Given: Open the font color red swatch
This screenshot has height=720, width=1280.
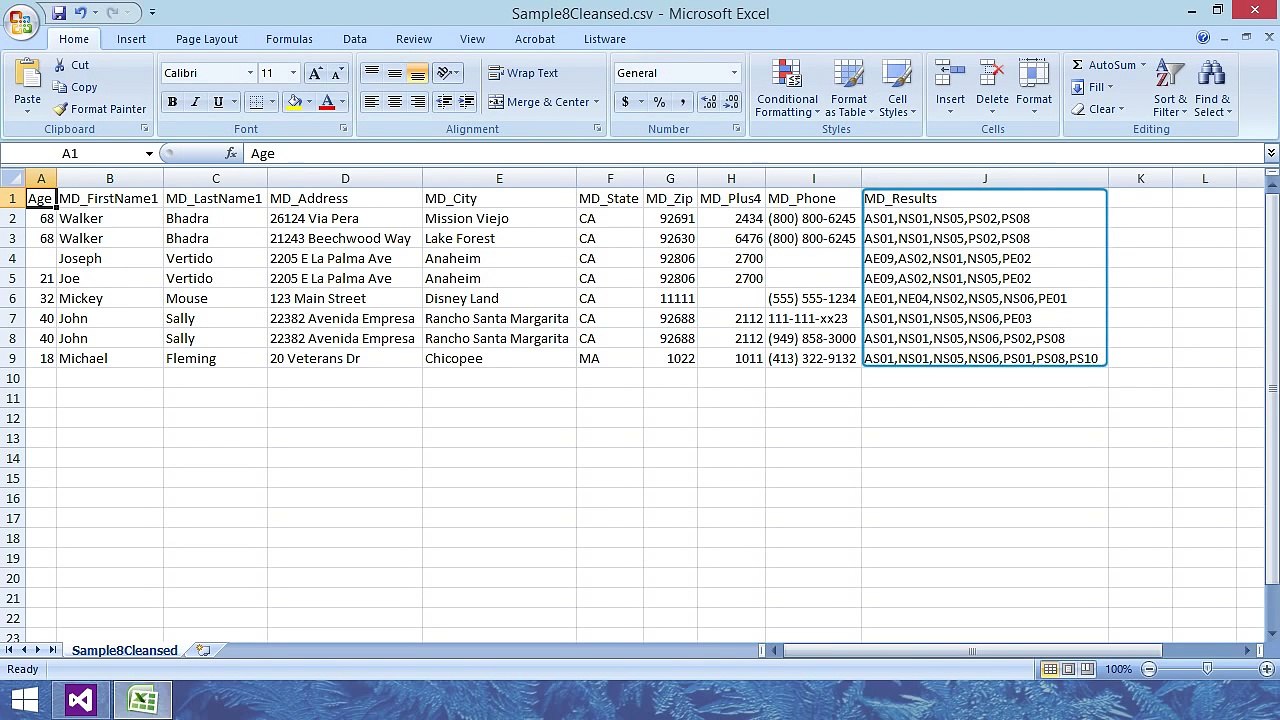Looking at the screenshot, I should click(327, 102).
